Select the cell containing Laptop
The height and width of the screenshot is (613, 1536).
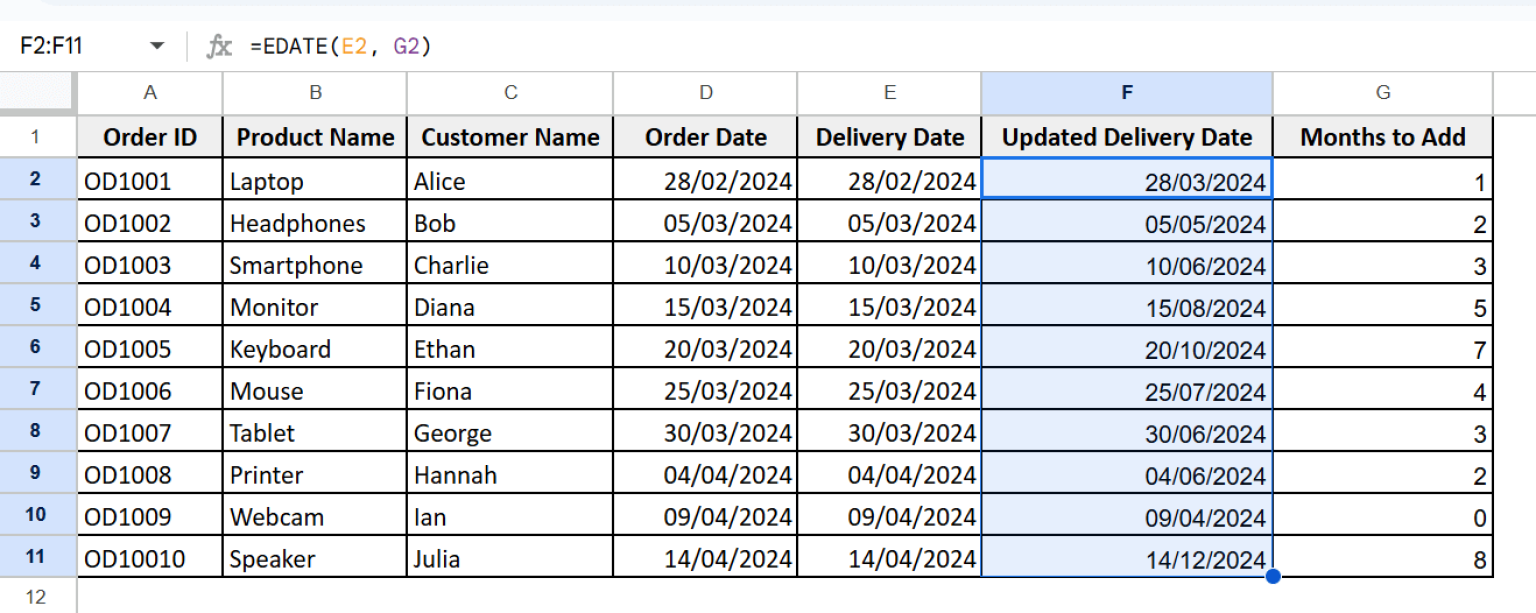314,181
